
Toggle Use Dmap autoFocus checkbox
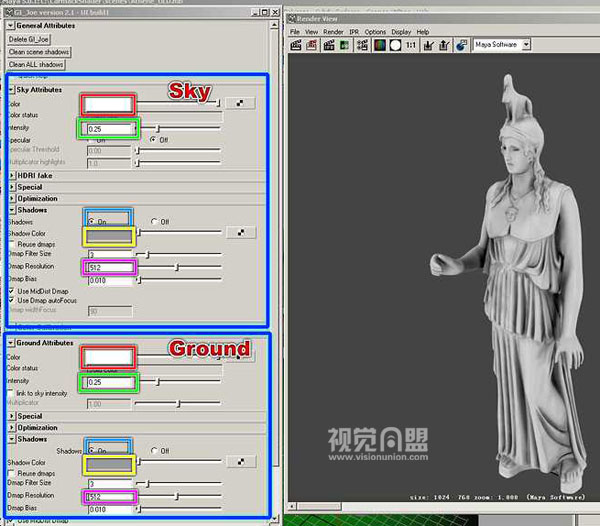[11, 300]
